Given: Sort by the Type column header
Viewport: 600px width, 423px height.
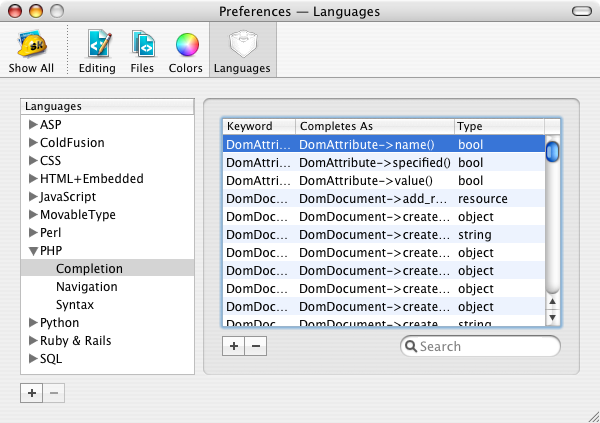Looking at the screenshot, I should click(497, 127).
